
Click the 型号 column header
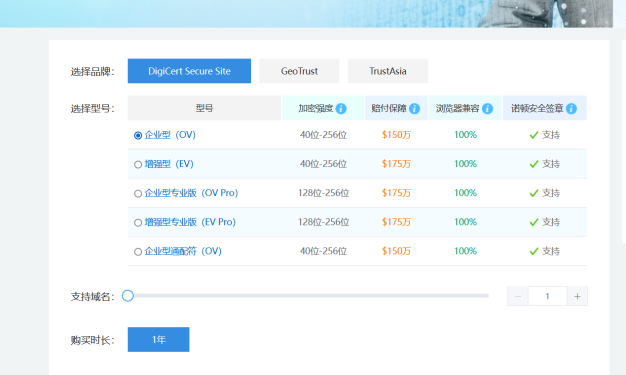pyautogui.click(x=204, y=108)
